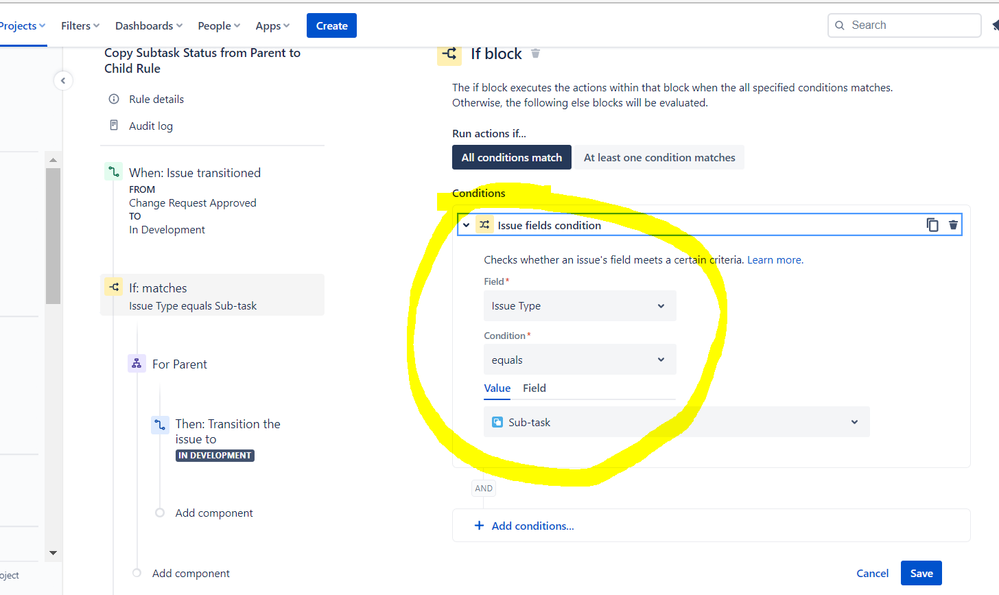Click the Copy Subtask Status rule title

coord(202,61)
